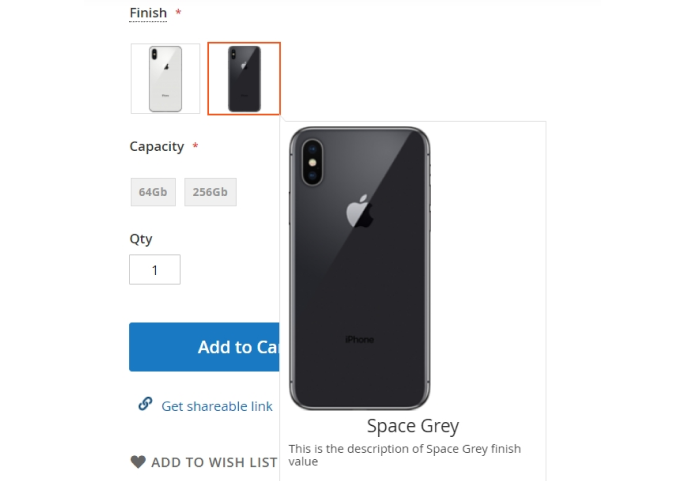
Task: Click the Finish option label
Action: (x=148, y=13)
